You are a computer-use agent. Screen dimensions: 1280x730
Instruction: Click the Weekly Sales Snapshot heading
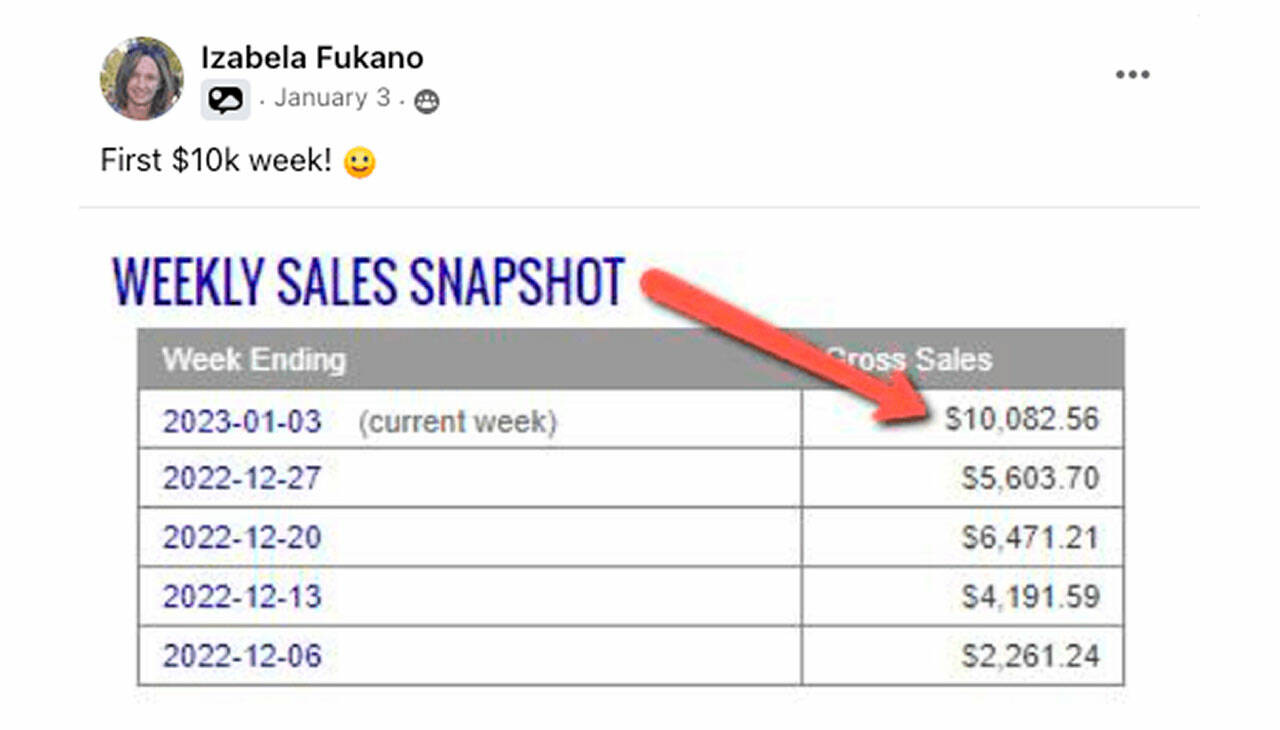click(x=368, y=282)
